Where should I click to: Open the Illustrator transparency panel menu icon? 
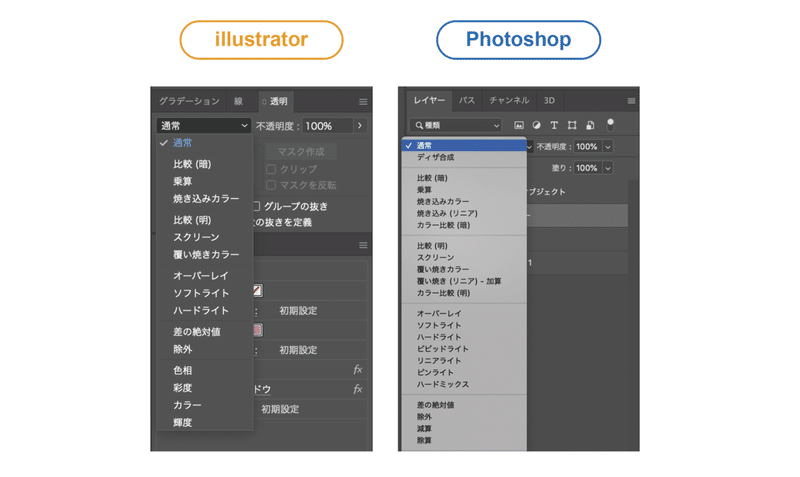click(363, 102)
